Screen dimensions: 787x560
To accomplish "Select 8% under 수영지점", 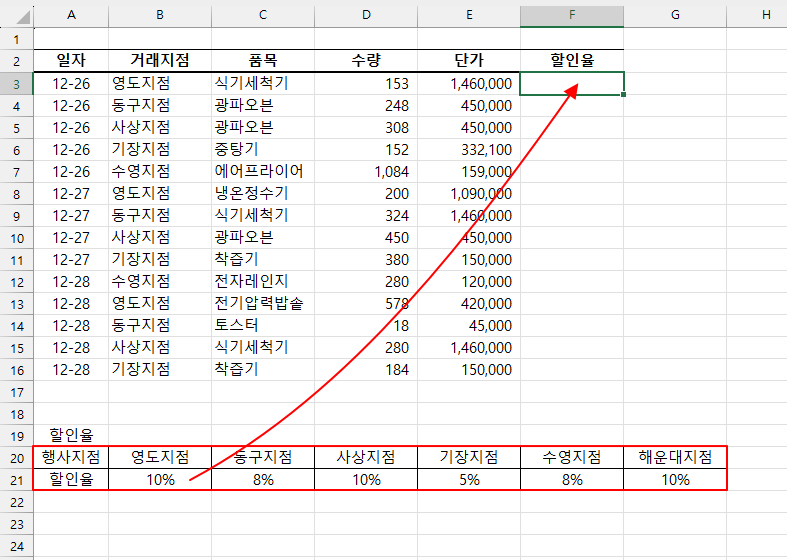I will [572, 480].
